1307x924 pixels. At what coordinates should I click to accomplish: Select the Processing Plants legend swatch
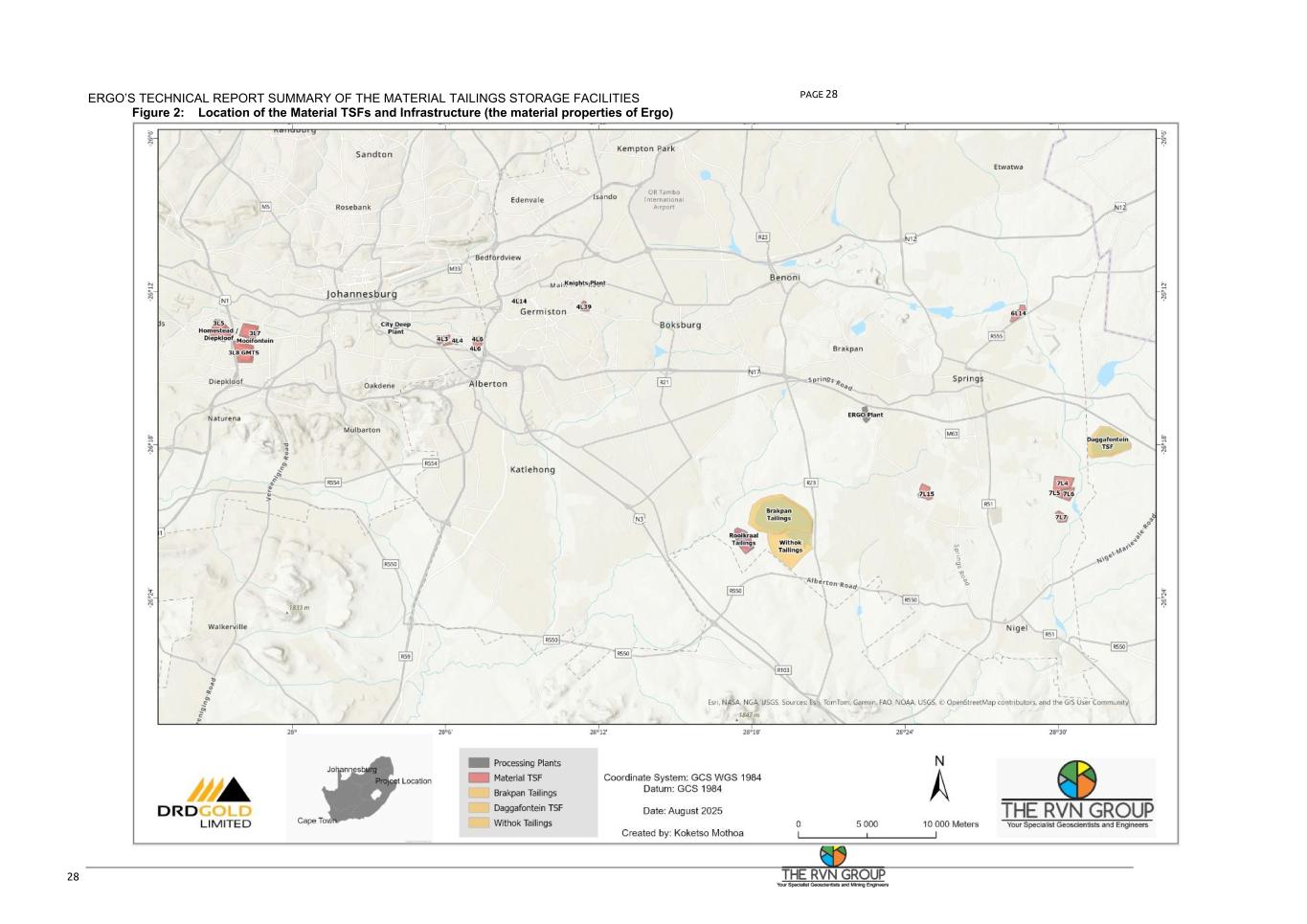(x=478, y=763)
